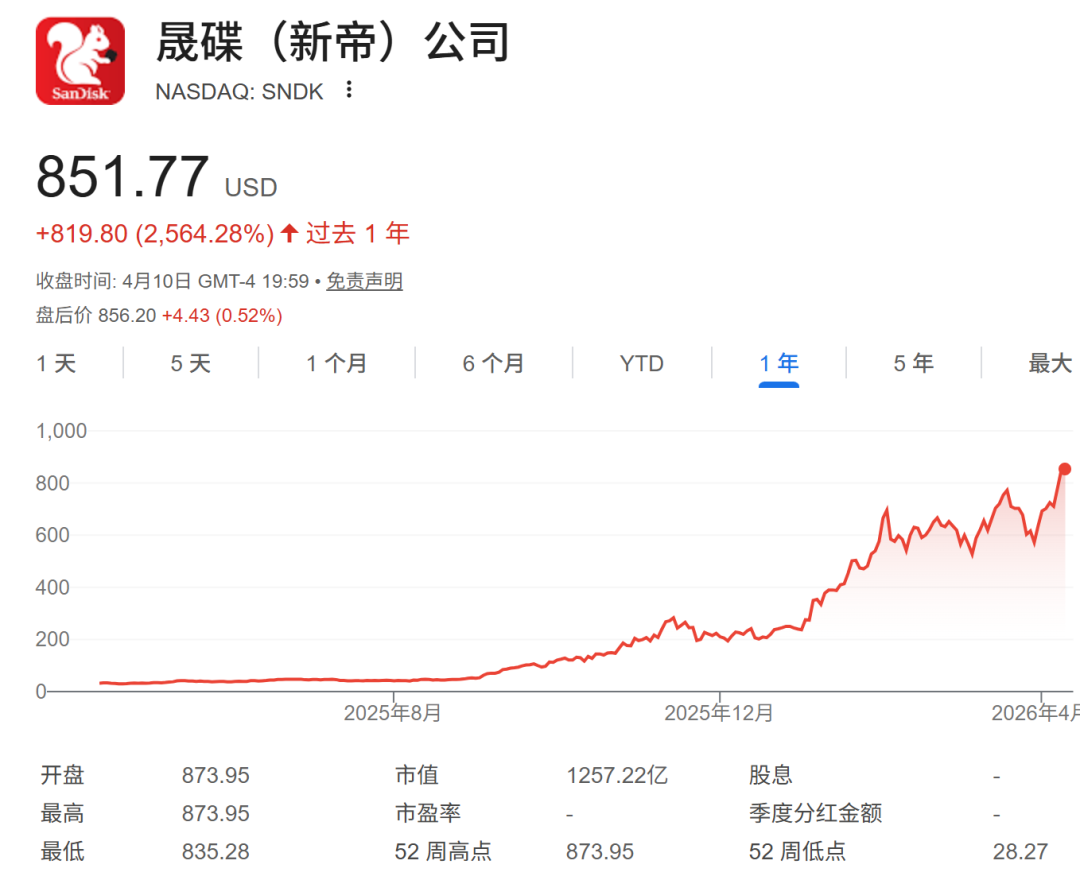Click the latest price dot on the chart
The height and width of the screenshot is (876, 1080).
pos(1064,466)
